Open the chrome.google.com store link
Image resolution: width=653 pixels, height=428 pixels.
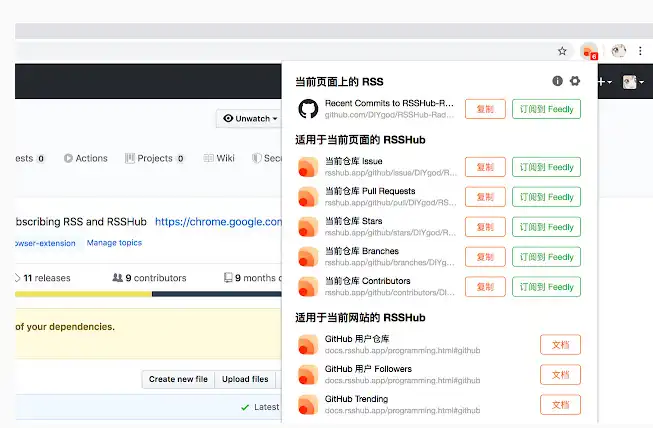pyautogui.click(x=218, y=221)
